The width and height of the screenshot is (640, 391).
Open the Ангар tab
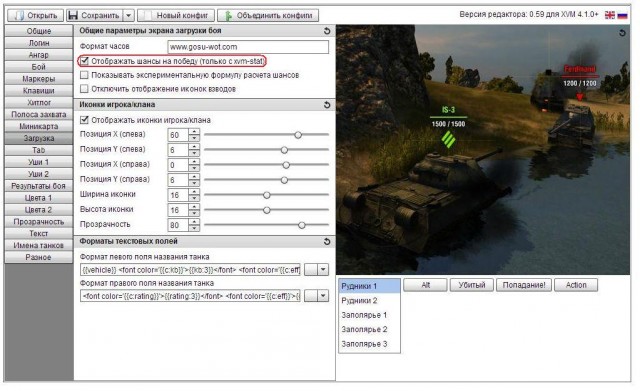pos(39,55)
